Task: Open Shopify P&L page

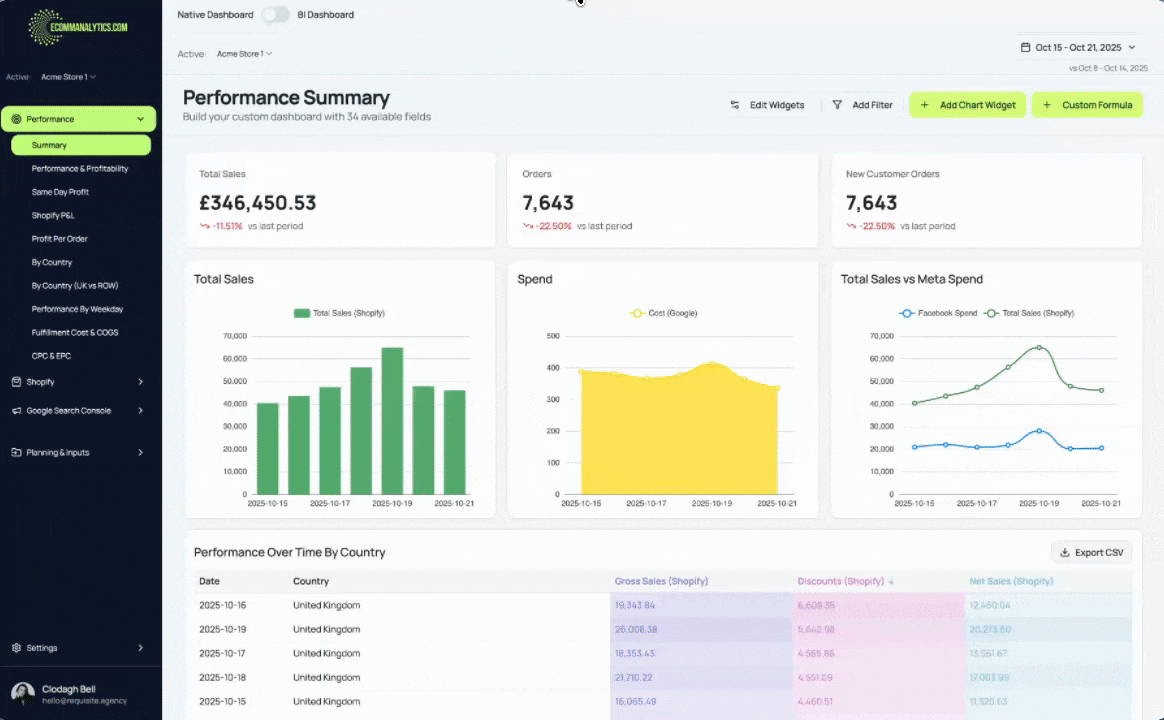Action: tap(53, 215)
